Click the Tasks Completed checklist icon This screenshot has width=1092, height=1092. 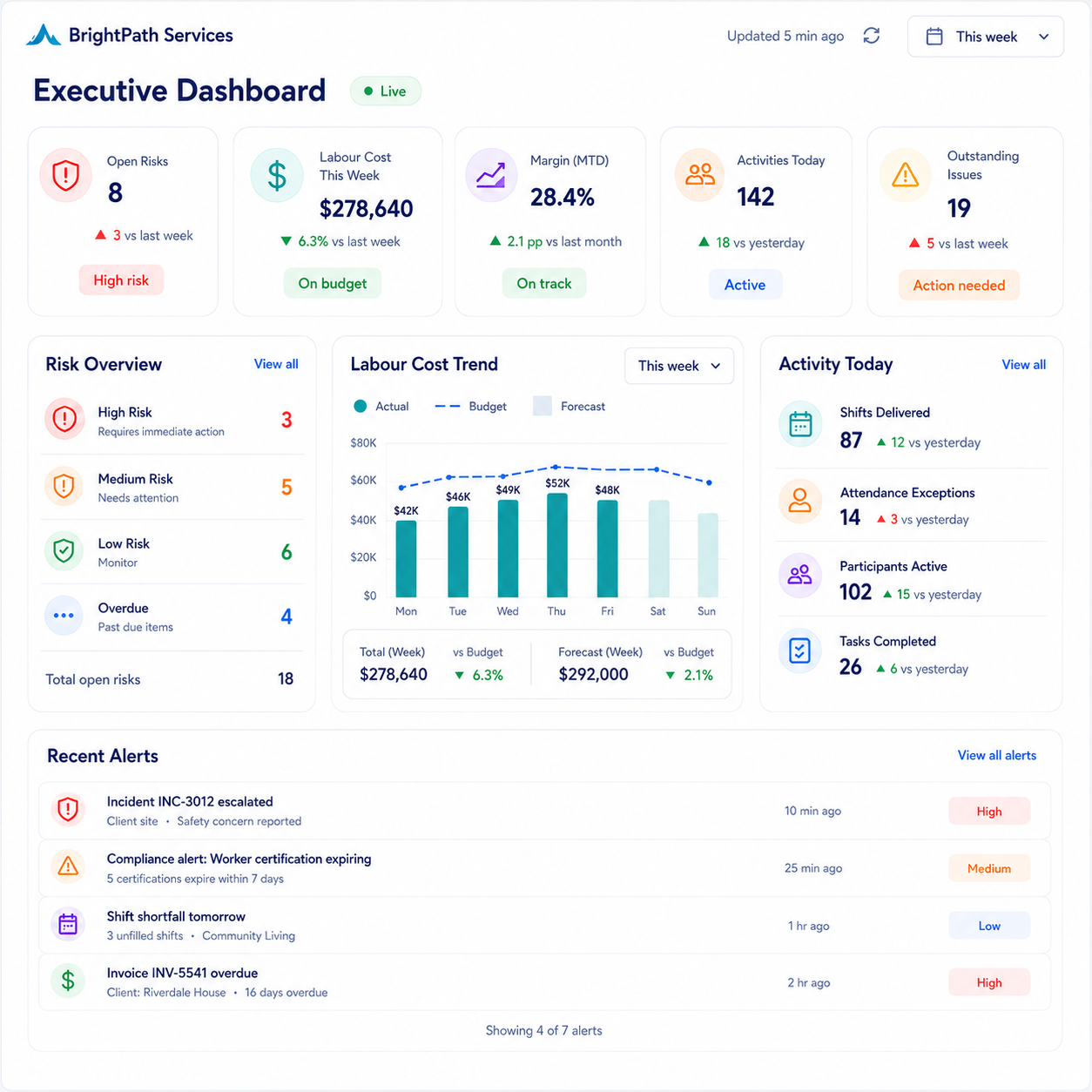[799, 650]
